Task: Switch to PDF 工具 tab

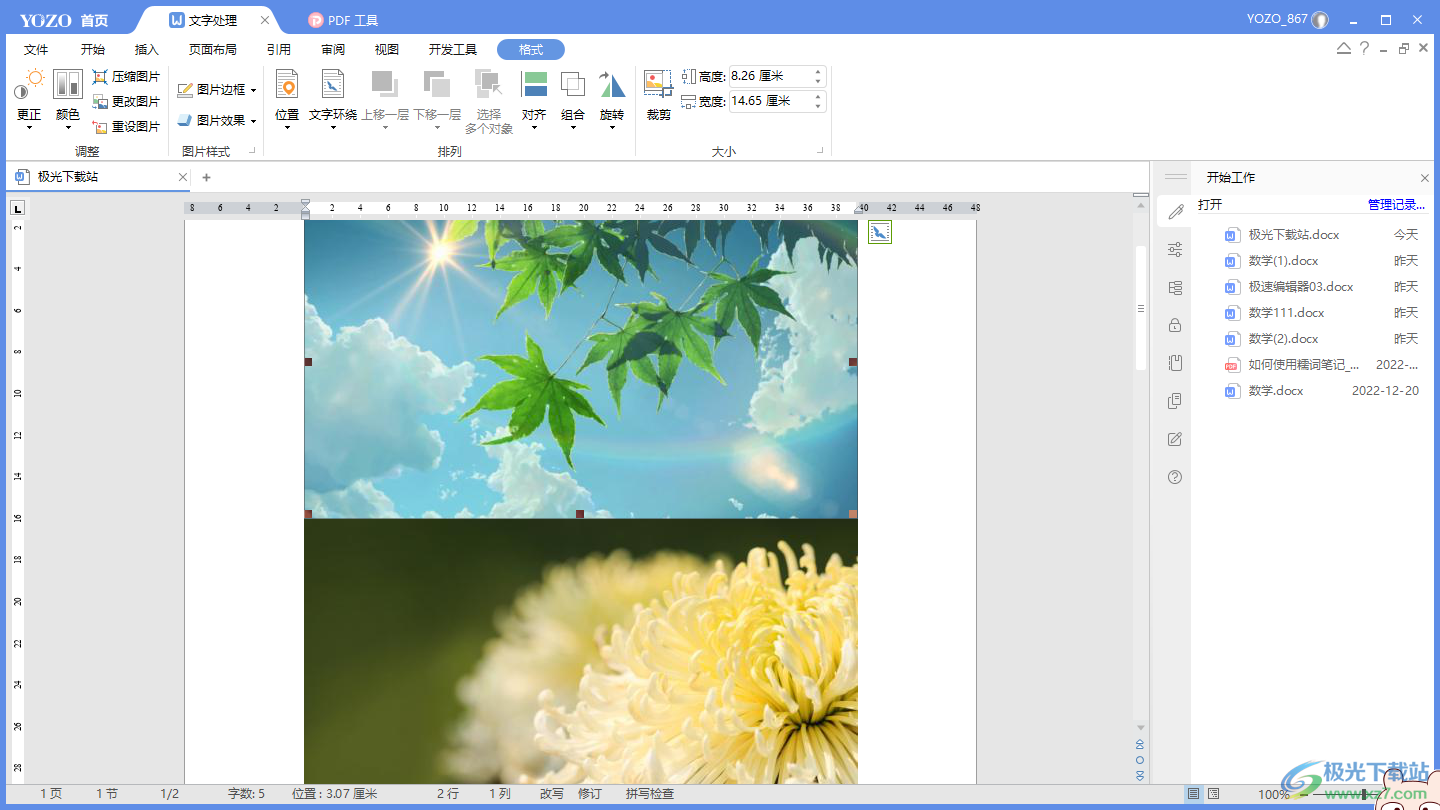Action: pyautogui.click(x=343, y=20)
